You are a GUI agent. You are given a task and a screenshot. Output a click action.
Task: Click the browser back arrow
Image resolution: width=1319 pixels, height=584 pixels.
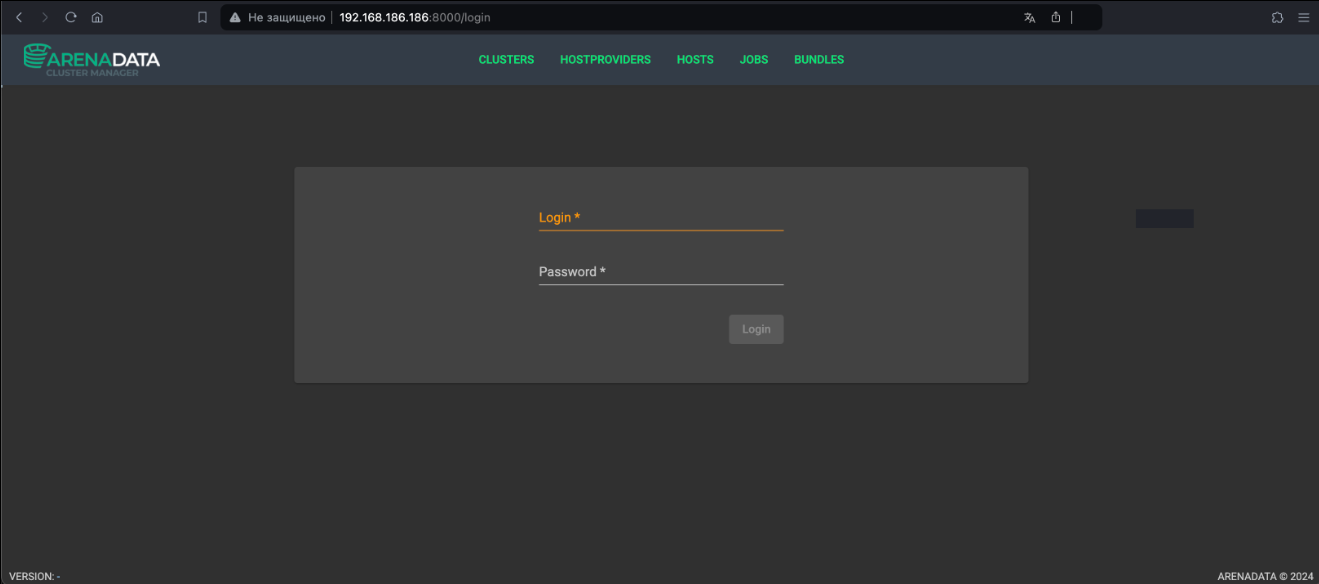(x=18, y=17)
